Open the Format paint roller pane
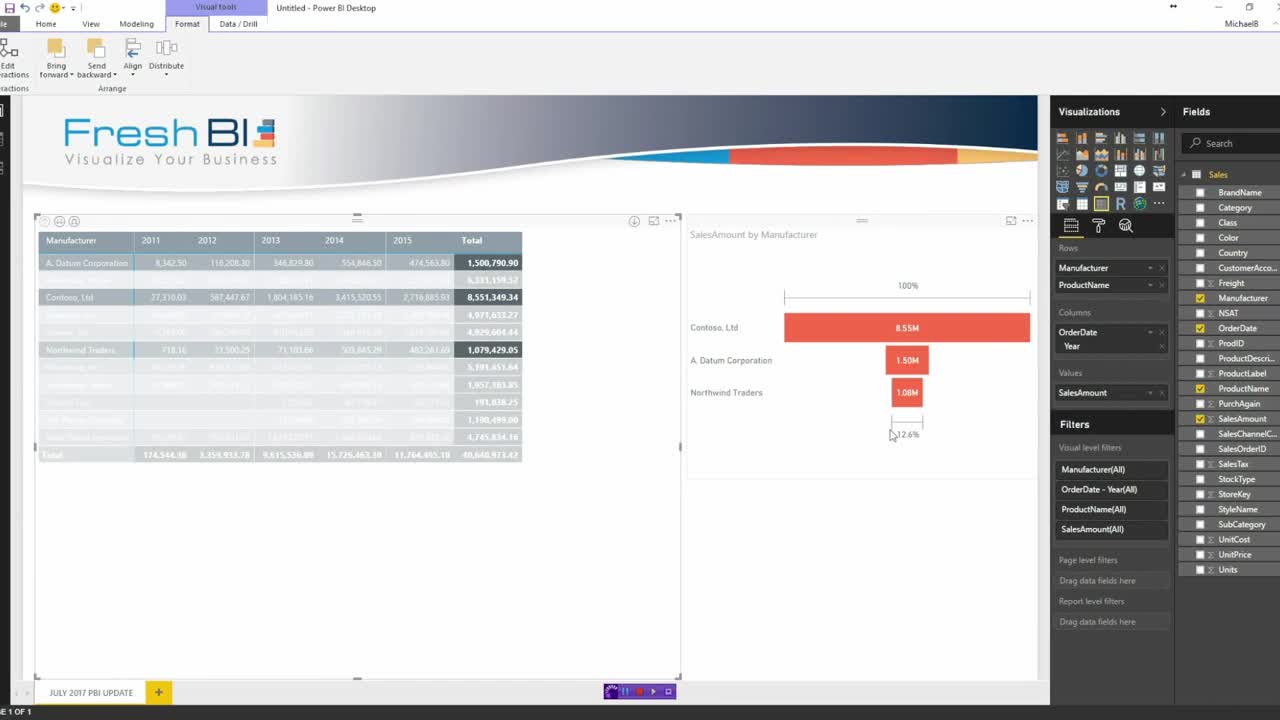 pyautogui.click(x=1097, y=225)
